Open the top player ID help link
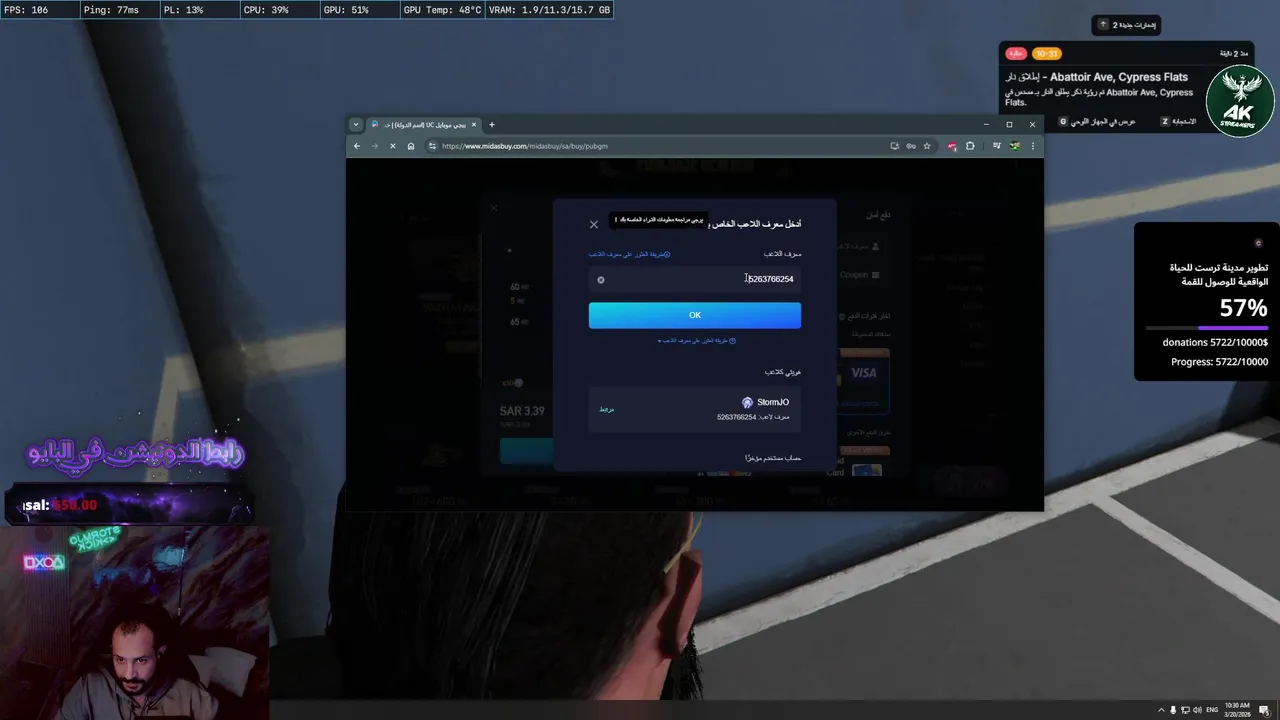 629,254
